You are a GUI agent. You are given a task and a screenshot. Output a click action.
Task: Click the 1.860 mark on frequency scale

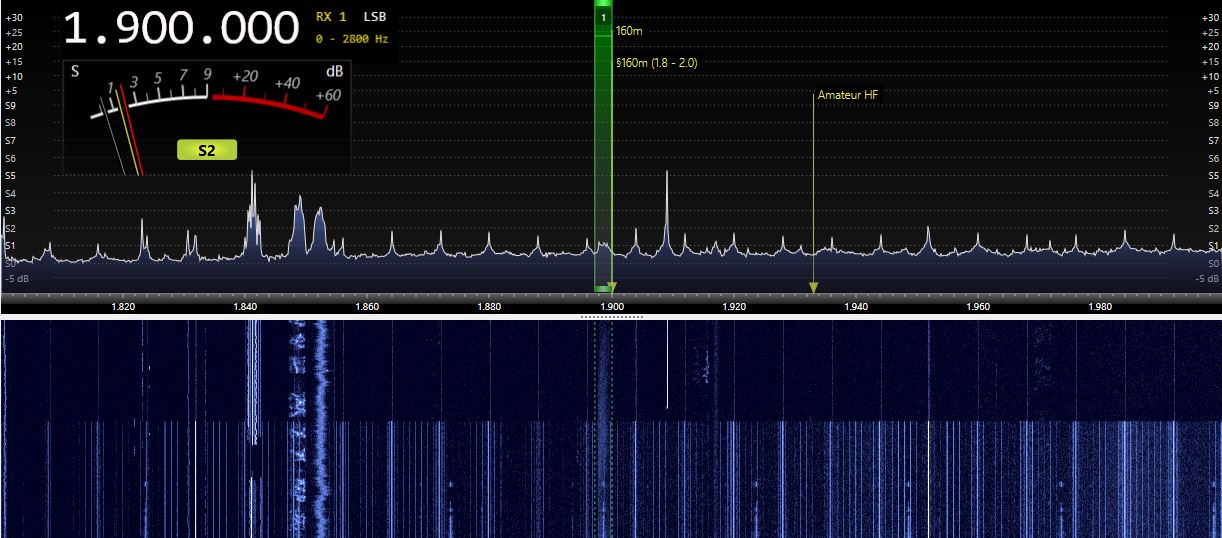click(x=367, y=307)
